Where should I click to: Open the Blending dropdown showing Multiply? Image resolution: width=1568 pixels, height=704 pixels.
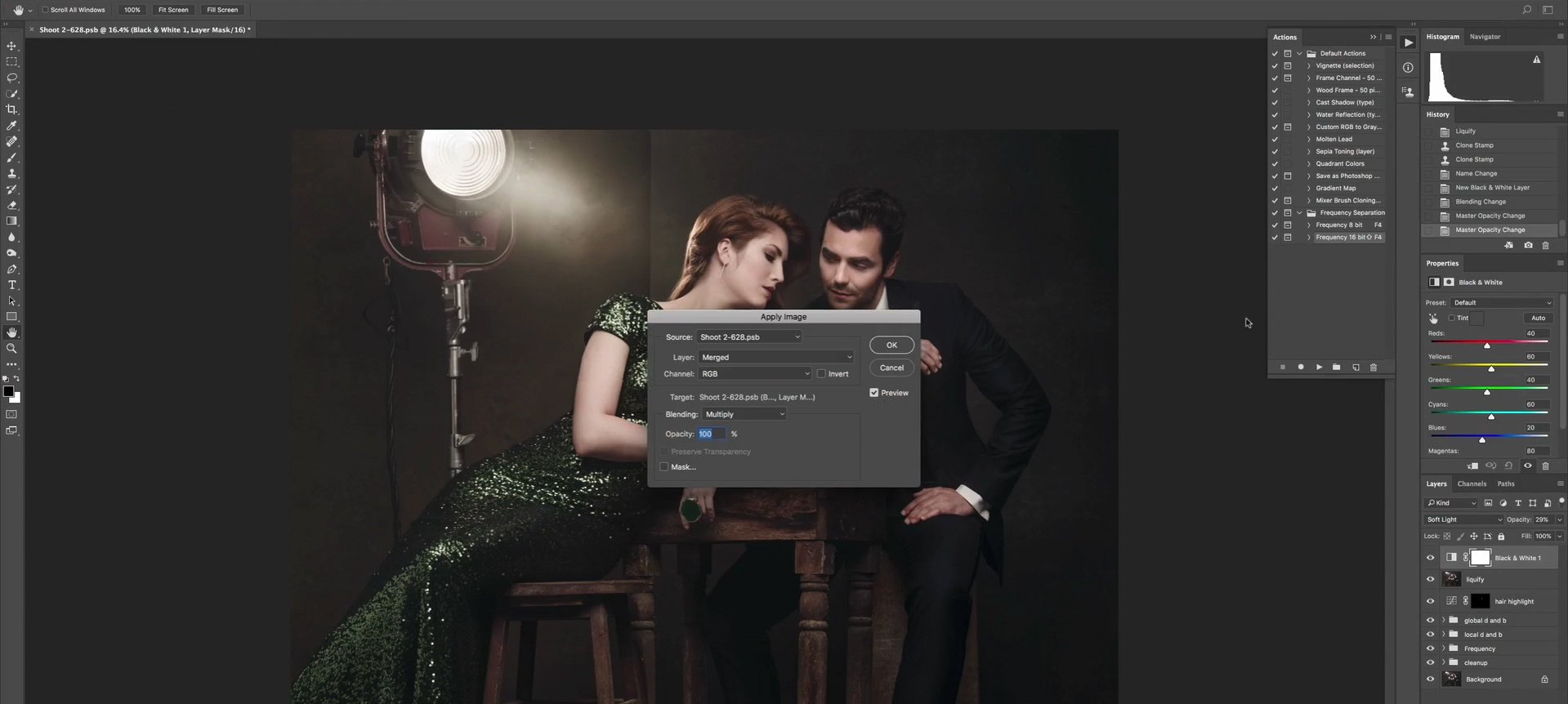(x=744, y=414)
